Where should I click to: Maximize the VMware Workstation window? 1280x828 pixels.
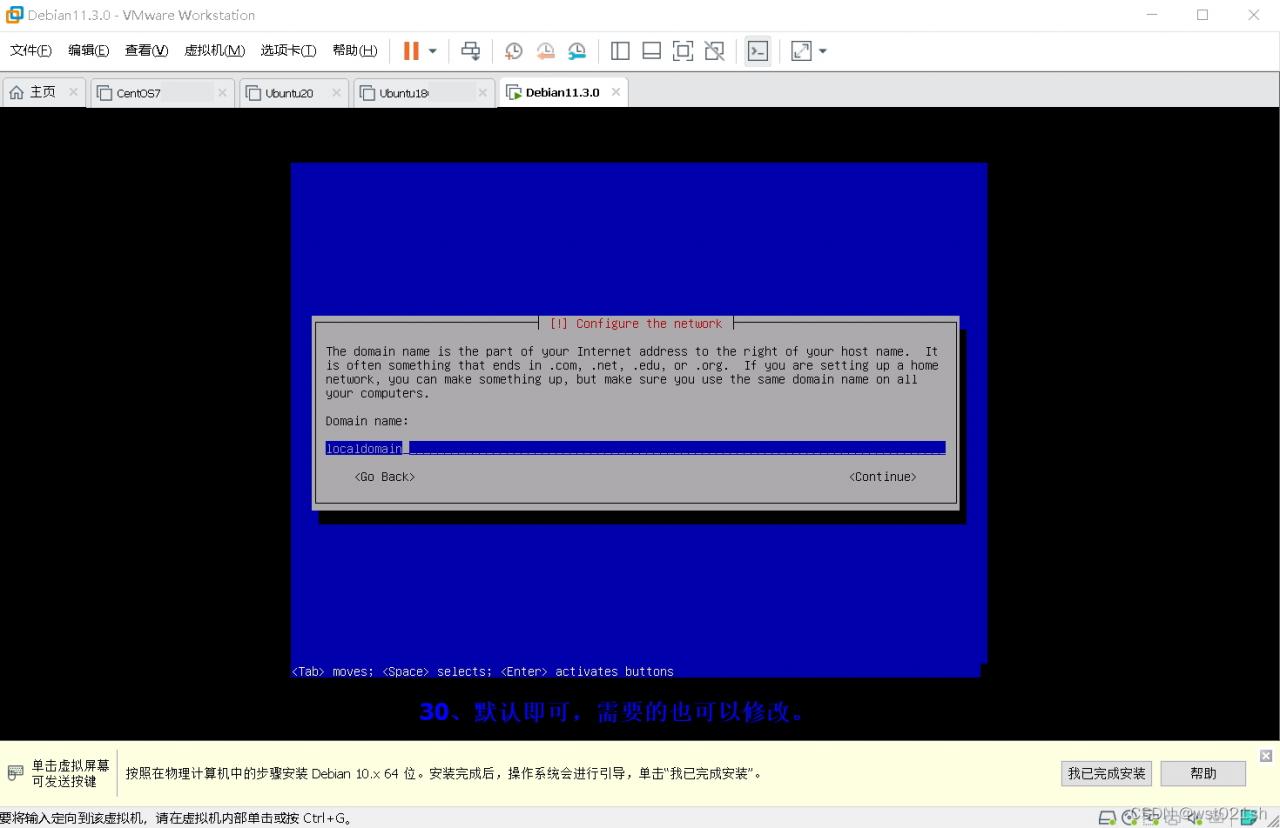click(x=1202, y=15)
